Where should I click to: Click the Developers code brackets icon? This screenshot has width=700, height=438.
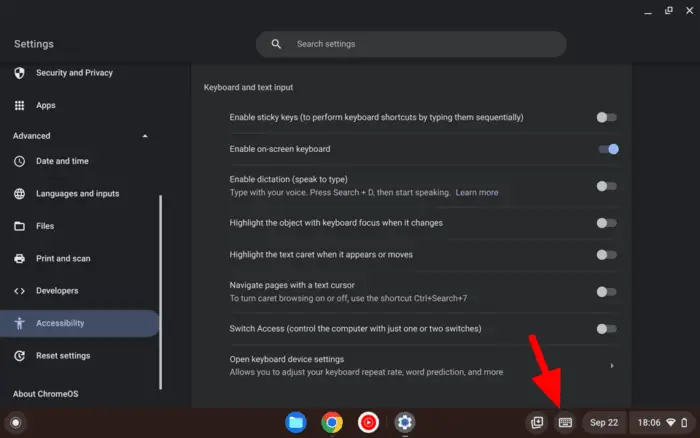coord(19,291)
